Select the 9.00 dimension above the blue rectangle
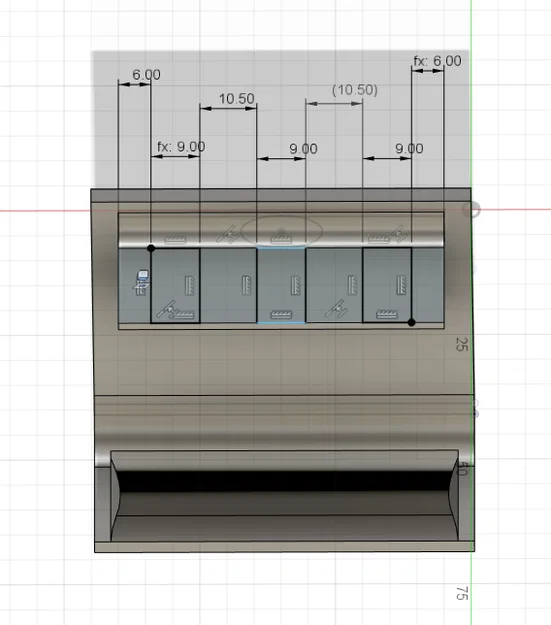Image resolution: width=551 pixels, height=625 pixels. (303, 149)
